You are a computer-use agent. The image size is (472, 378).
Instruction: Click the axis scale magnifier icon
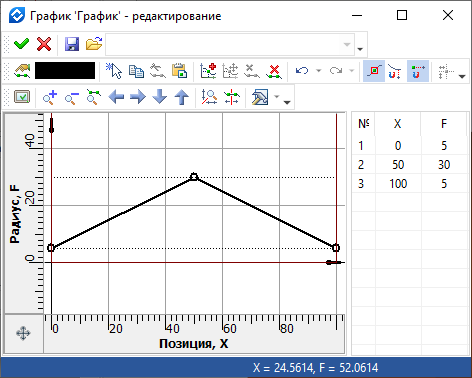(209, 97)
